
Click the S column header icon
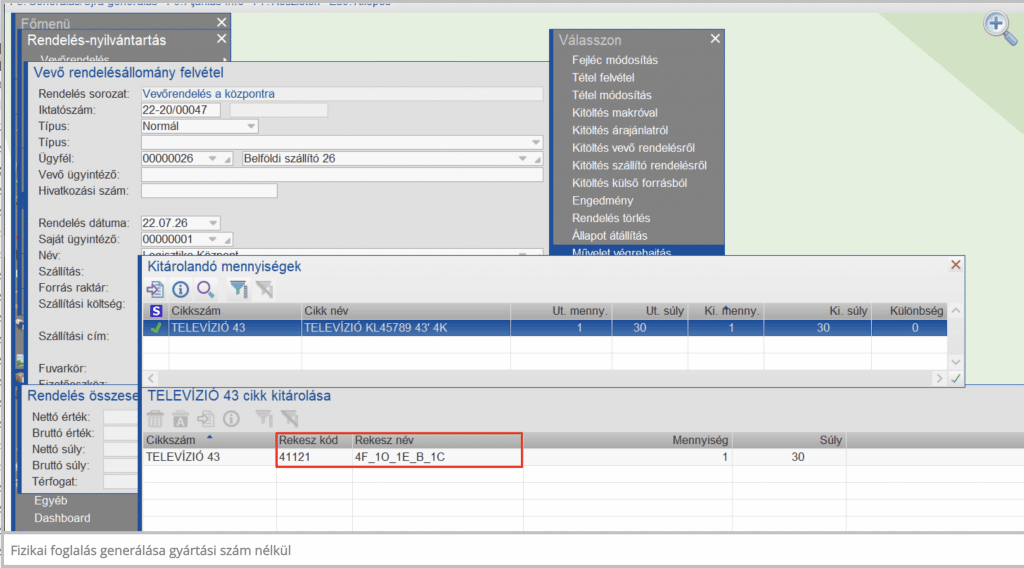[x=155, y=311]
